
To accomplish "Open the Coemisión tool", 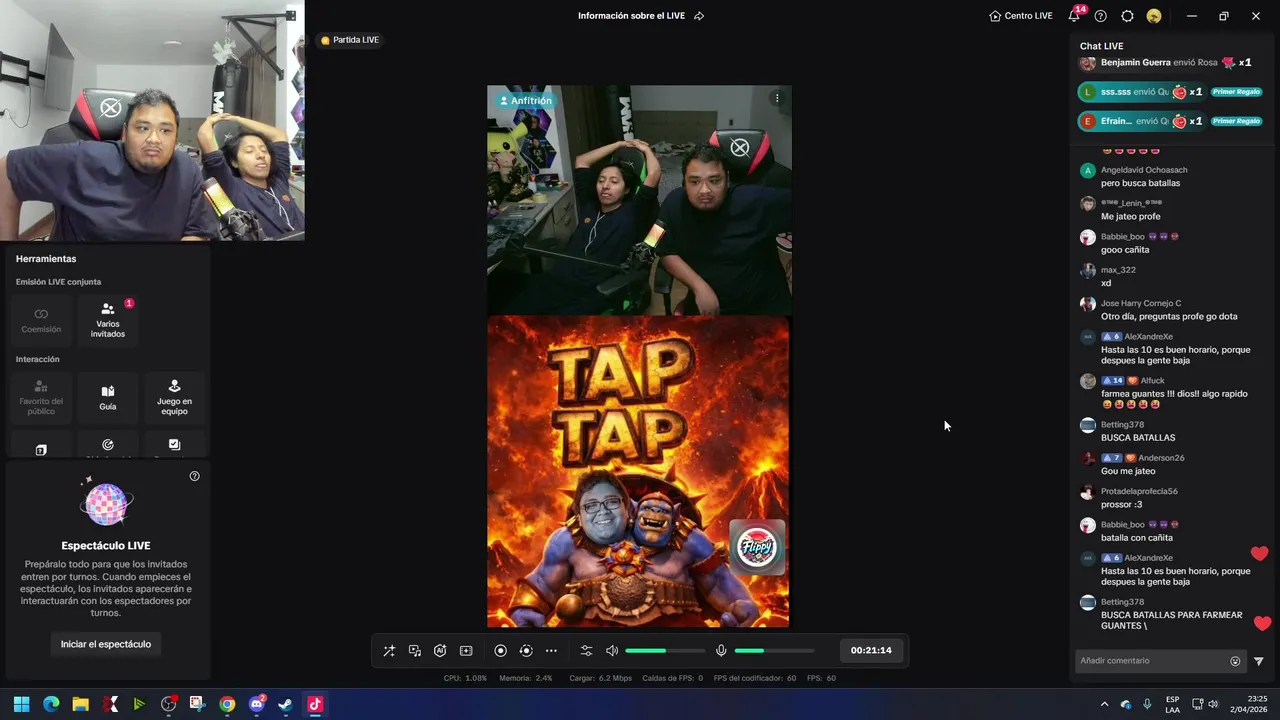I will pyautogui.click(x=41, y=320).
